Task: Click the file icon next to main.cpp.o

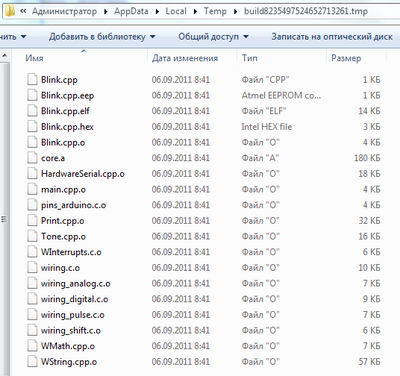Action: tap(32, 189)
